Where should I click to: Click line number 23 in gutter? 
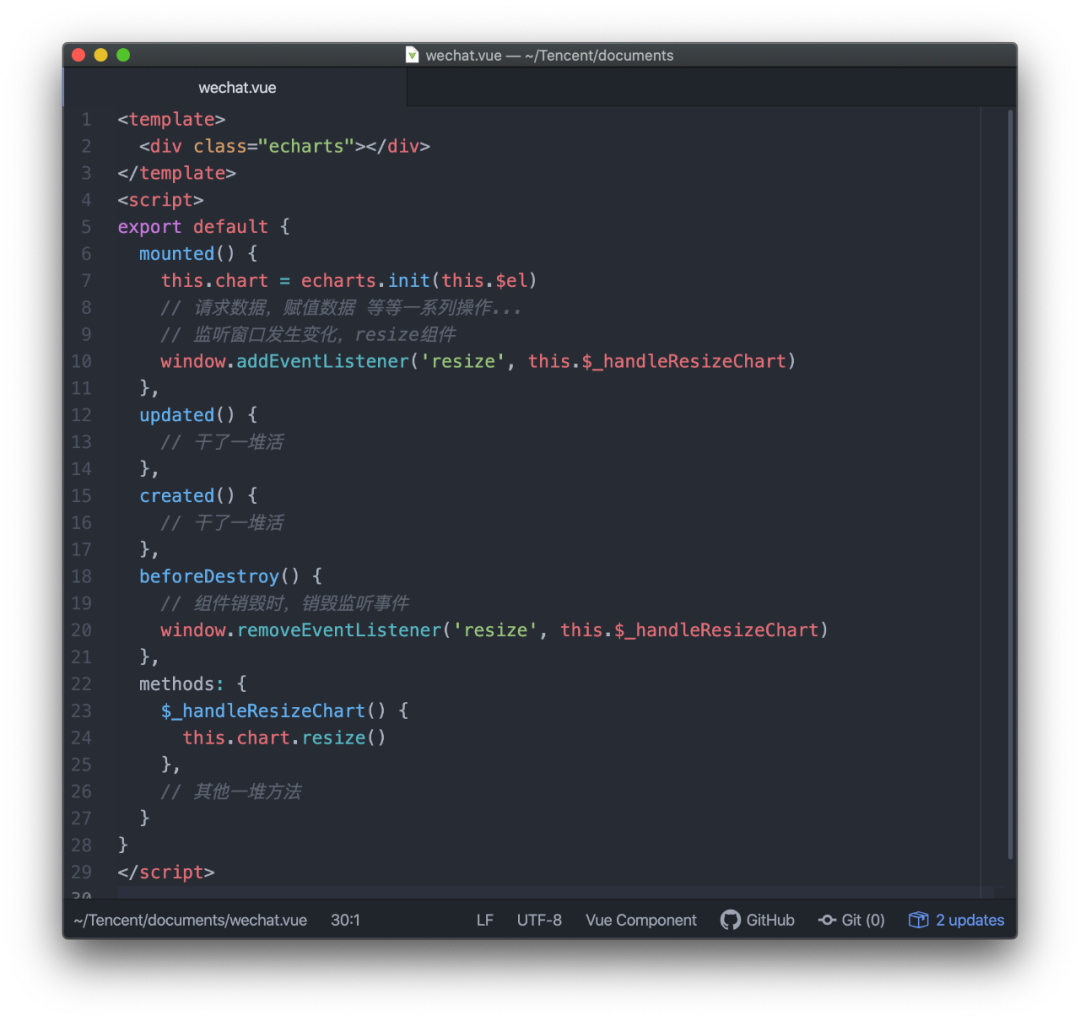[x=81, y=711]
